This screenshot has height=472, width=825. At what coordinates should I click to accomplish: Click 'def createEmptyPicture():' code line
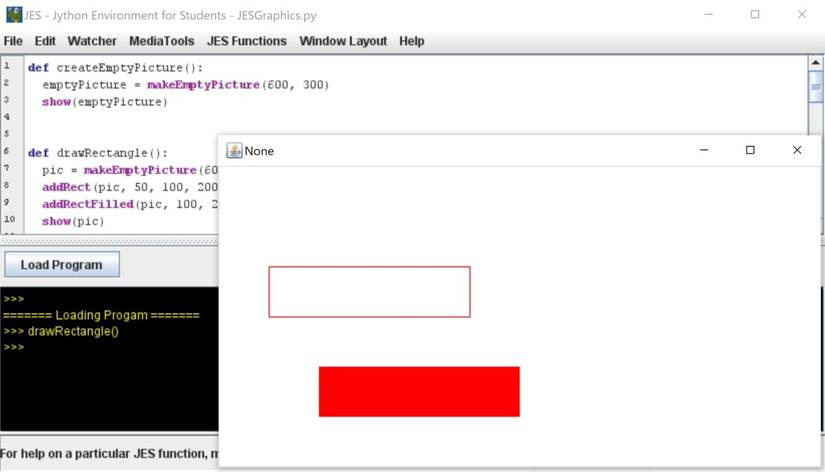pyautogui.click(x=115, y=68)
